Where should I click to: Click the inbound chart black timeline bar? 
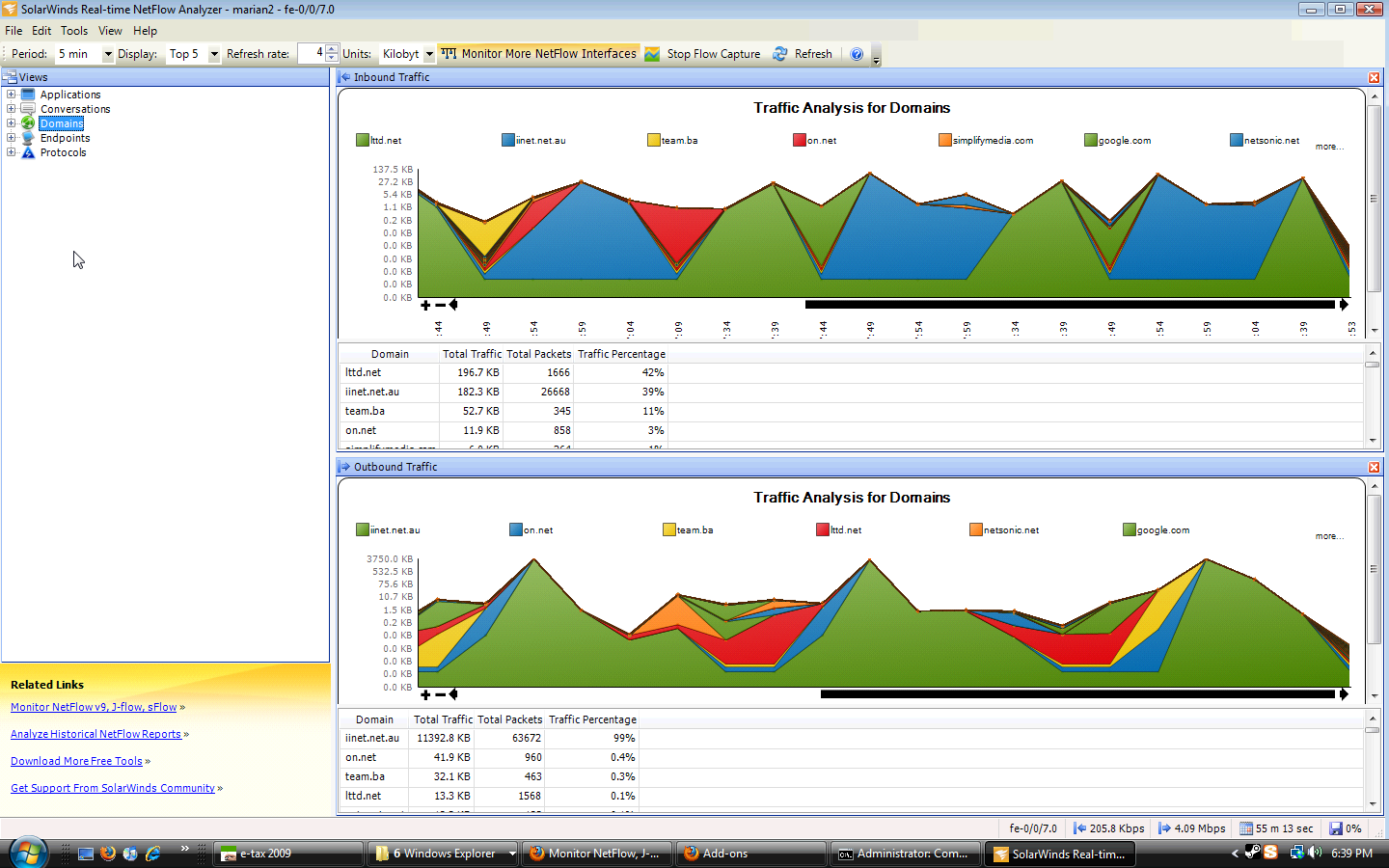point(1070,305)
